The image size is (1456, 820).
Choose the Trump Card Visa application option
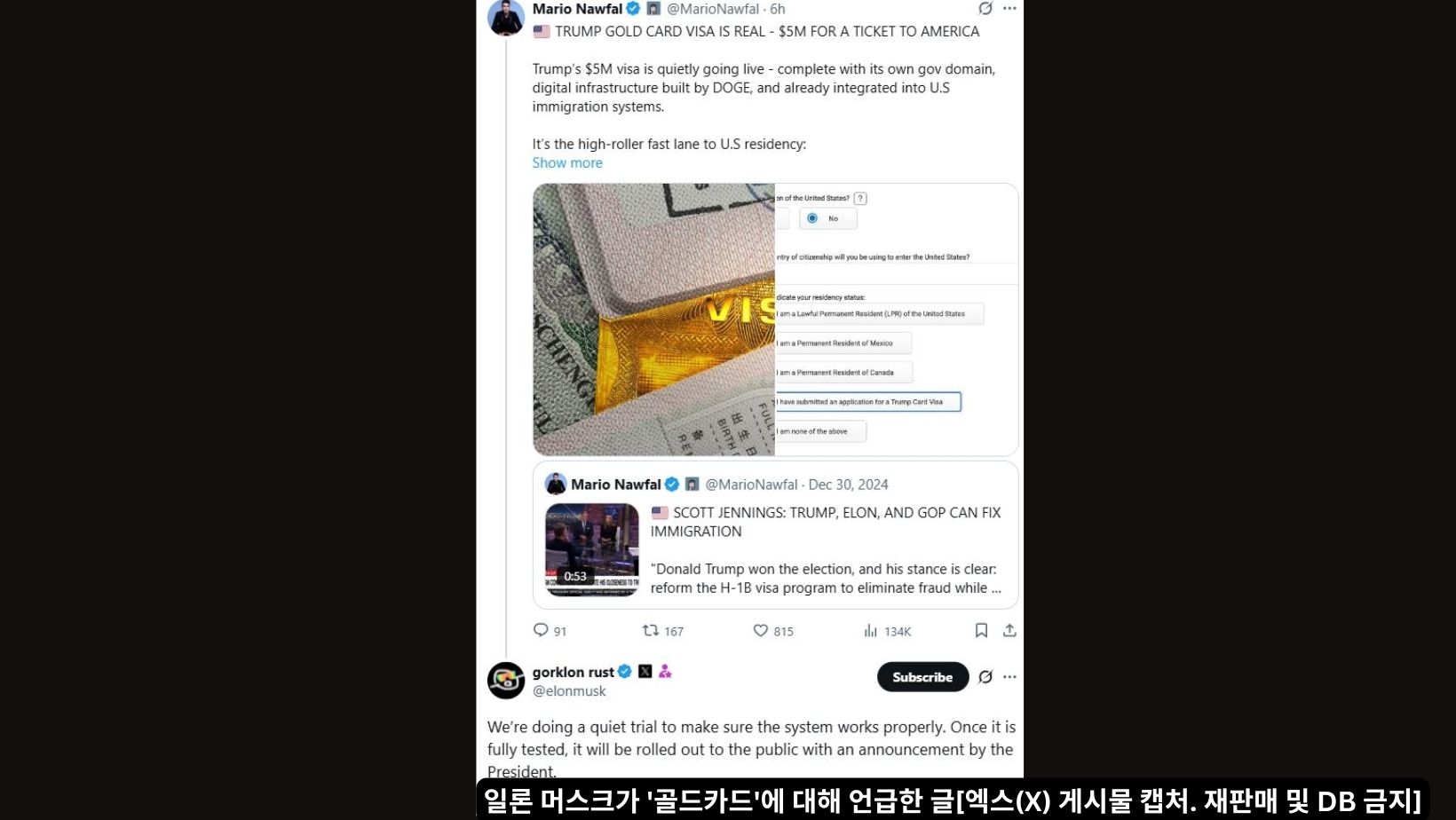click(868, 402)
